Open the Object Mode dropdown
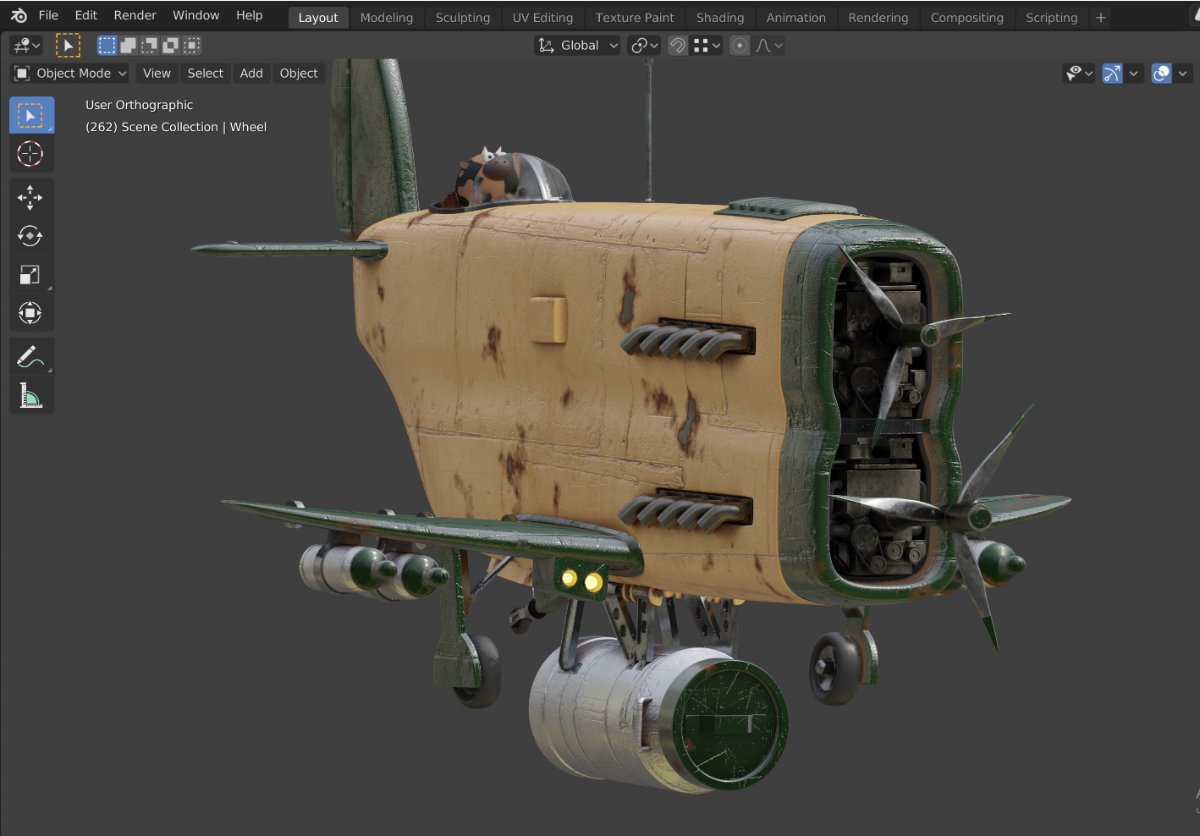1200x836 pixels. [70, 73]
